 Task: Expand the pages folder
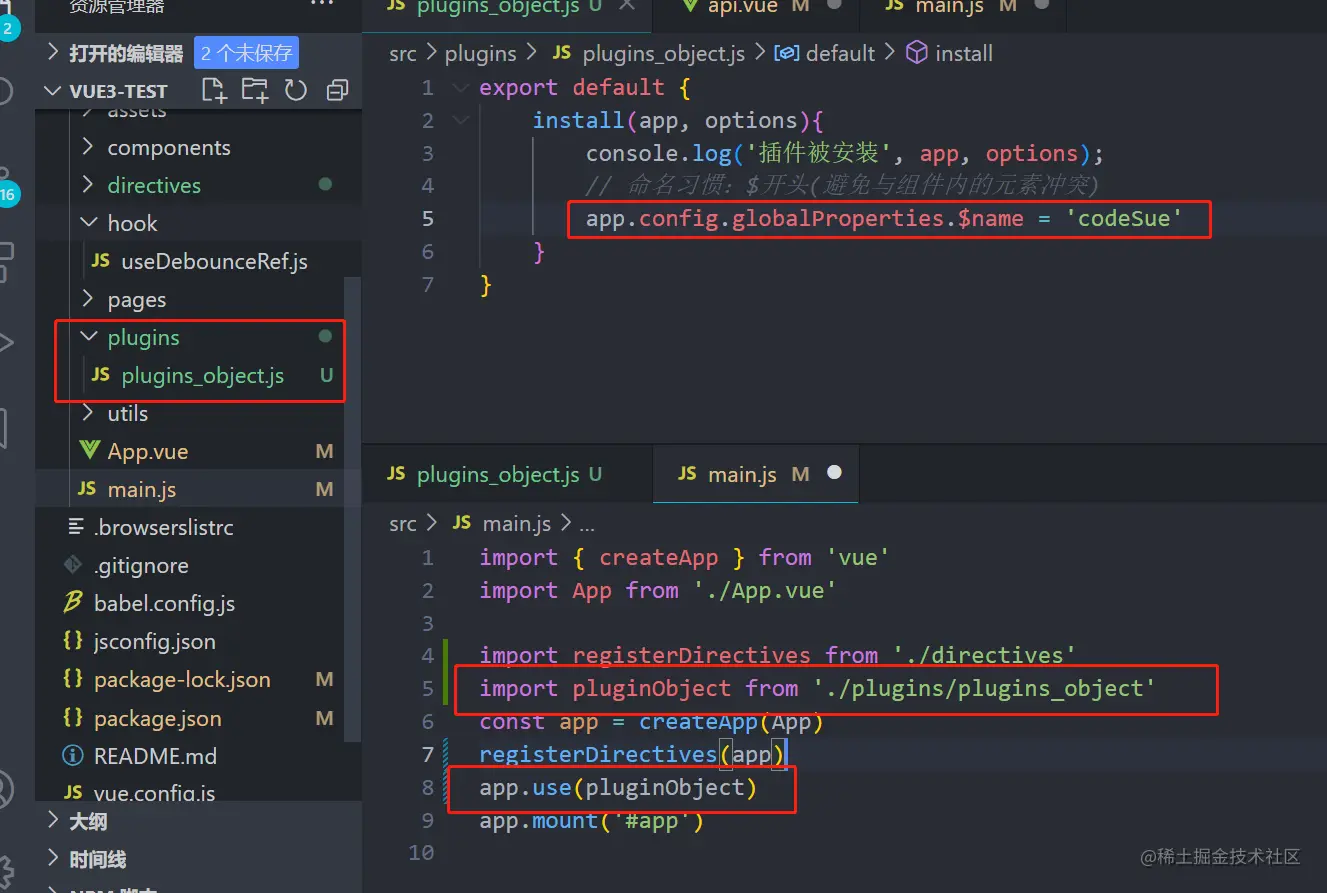click(88, 300)
